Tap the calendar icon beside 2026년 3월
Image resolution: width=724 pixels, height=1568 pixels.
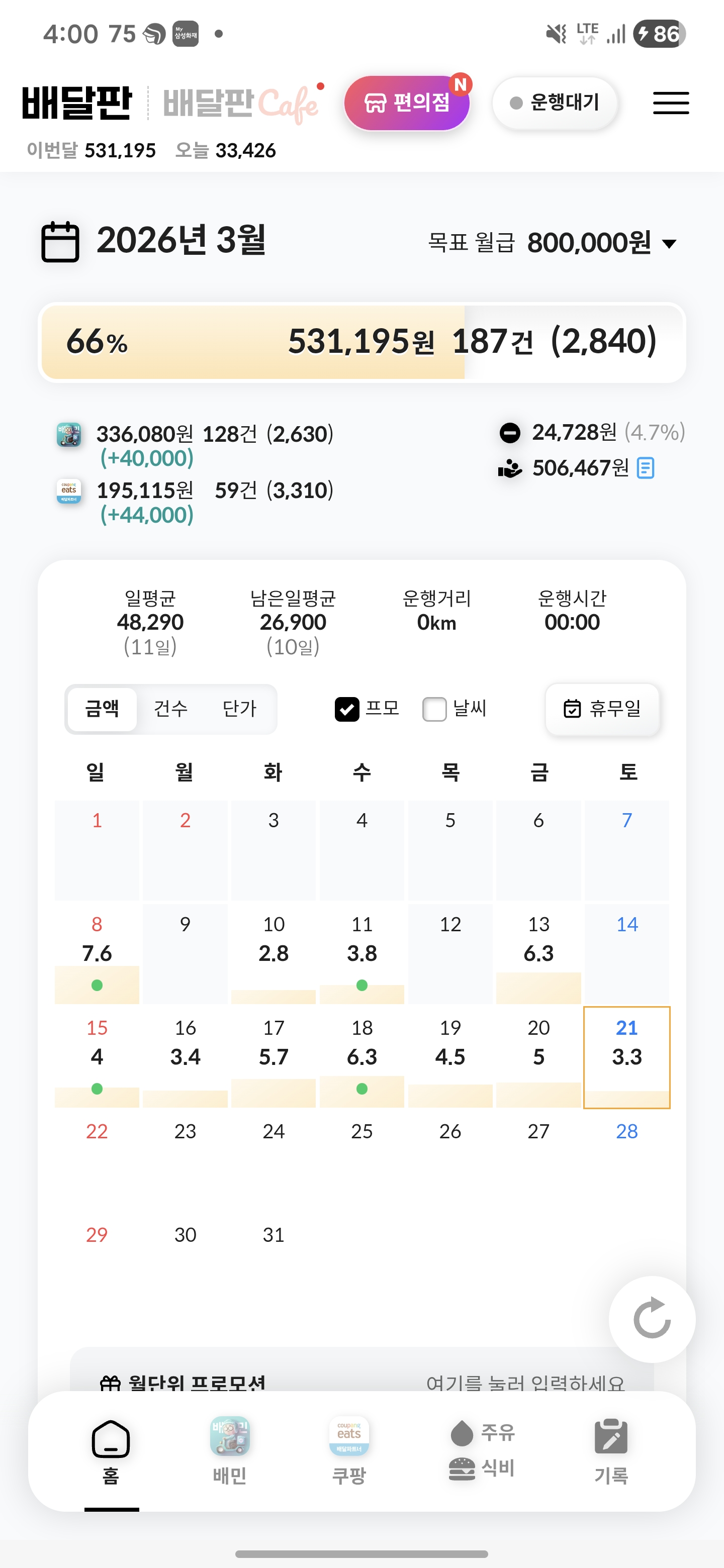pos(60,242)
